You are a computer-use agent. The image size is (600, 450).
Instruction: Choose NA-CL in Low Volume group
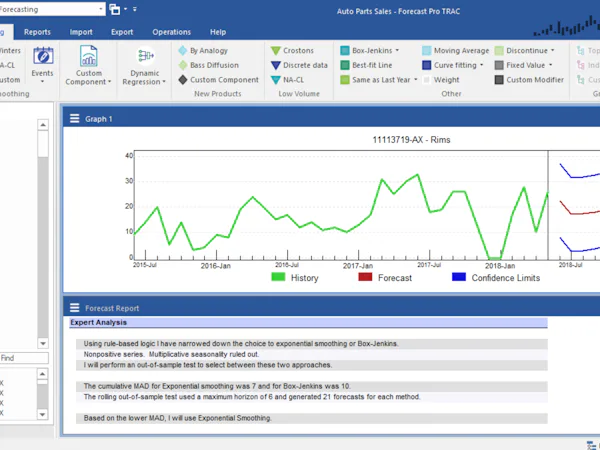click(x=287, y=80)
